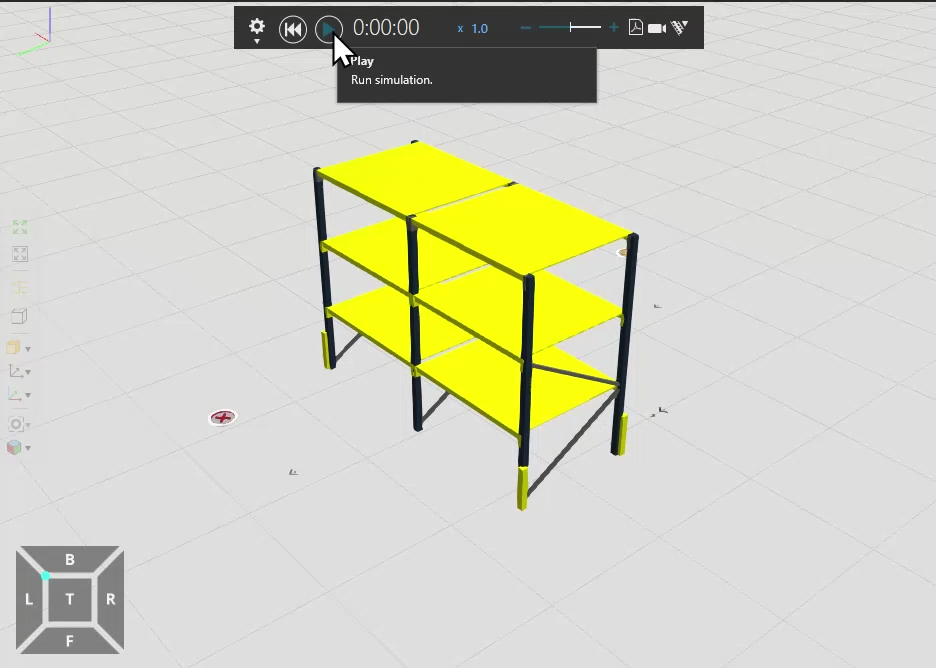Image resolution: width=936 pixels, height=668 pixels.
Task: Fill view with selected components icon
Action: [20, 254]
